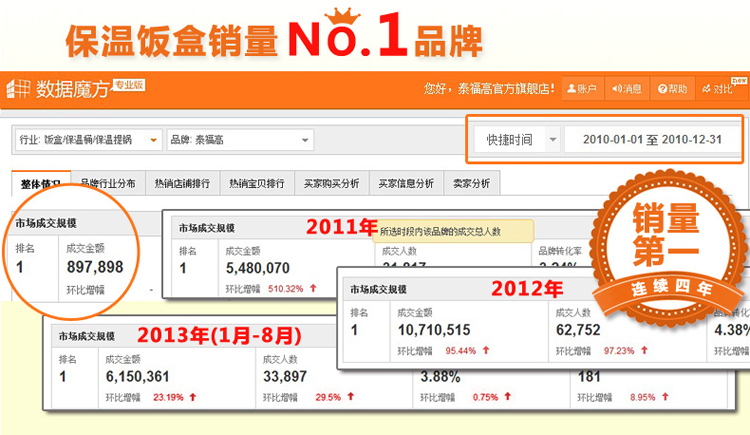Screen dimensions: 750x435
Task: Click the 所选时段内该品牌的成交总人数 tooltip
Action: (x=452, y=232)
